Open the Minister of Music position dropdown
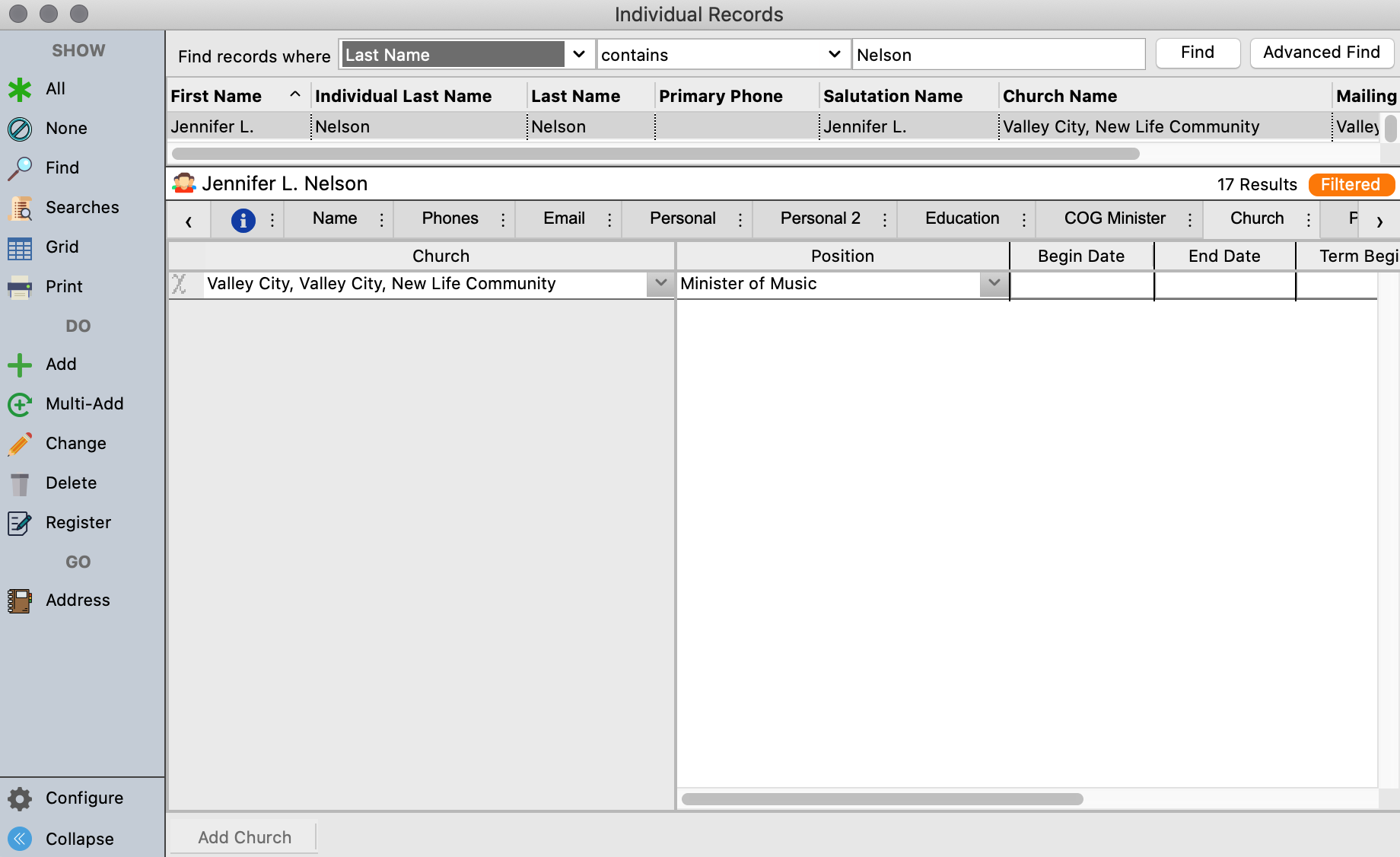Image resolution: width=1400 pixels, height=857 pixels. click(x=994, y=283)
